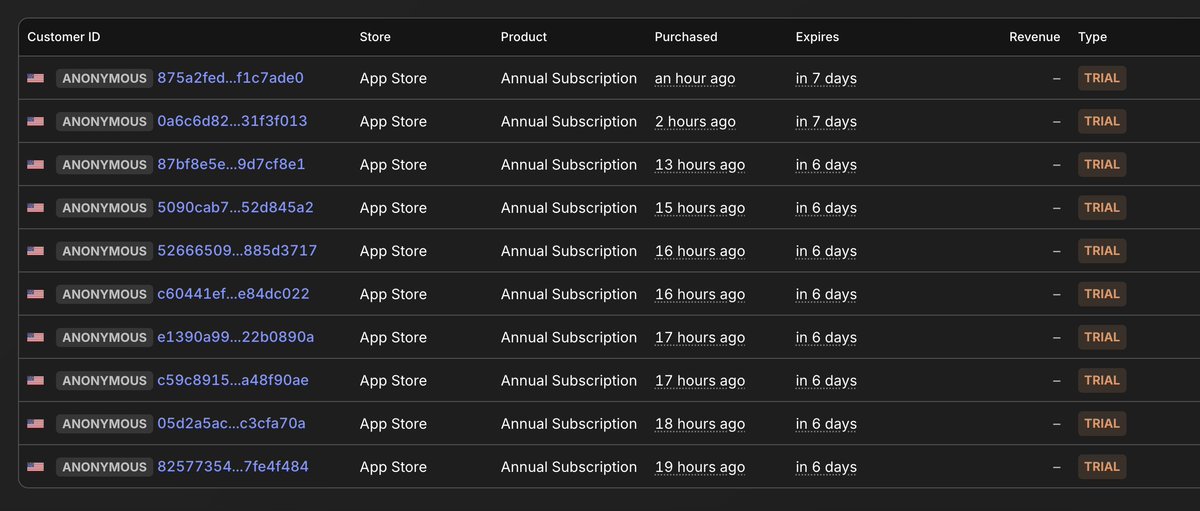Click US flag icon for c60441ef row
Image resolution: width=1200 pixels, height=511 pixels.
(x=35, y=293)
